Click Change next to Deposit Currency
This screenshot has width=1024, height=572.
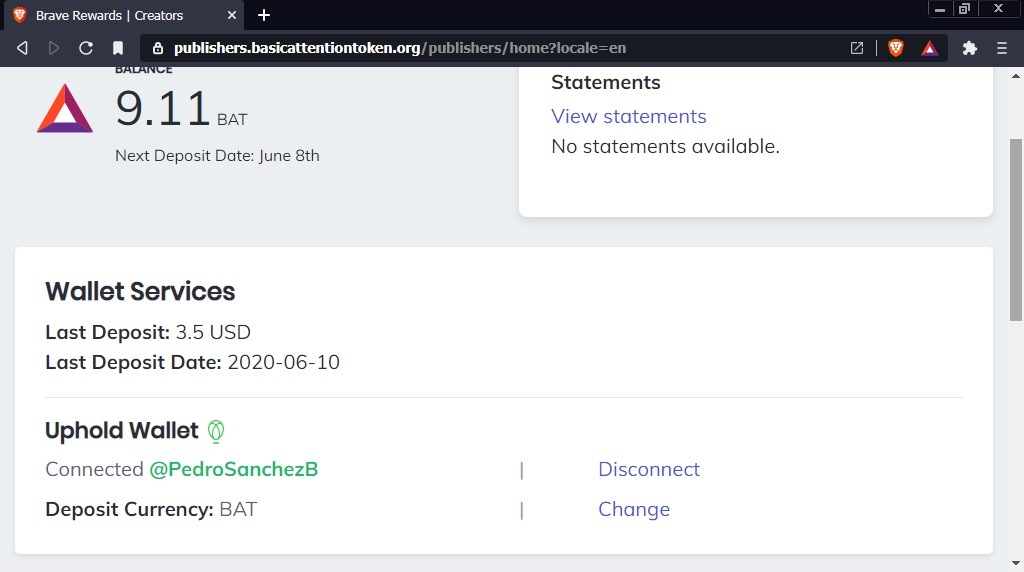tap(634, 509)
